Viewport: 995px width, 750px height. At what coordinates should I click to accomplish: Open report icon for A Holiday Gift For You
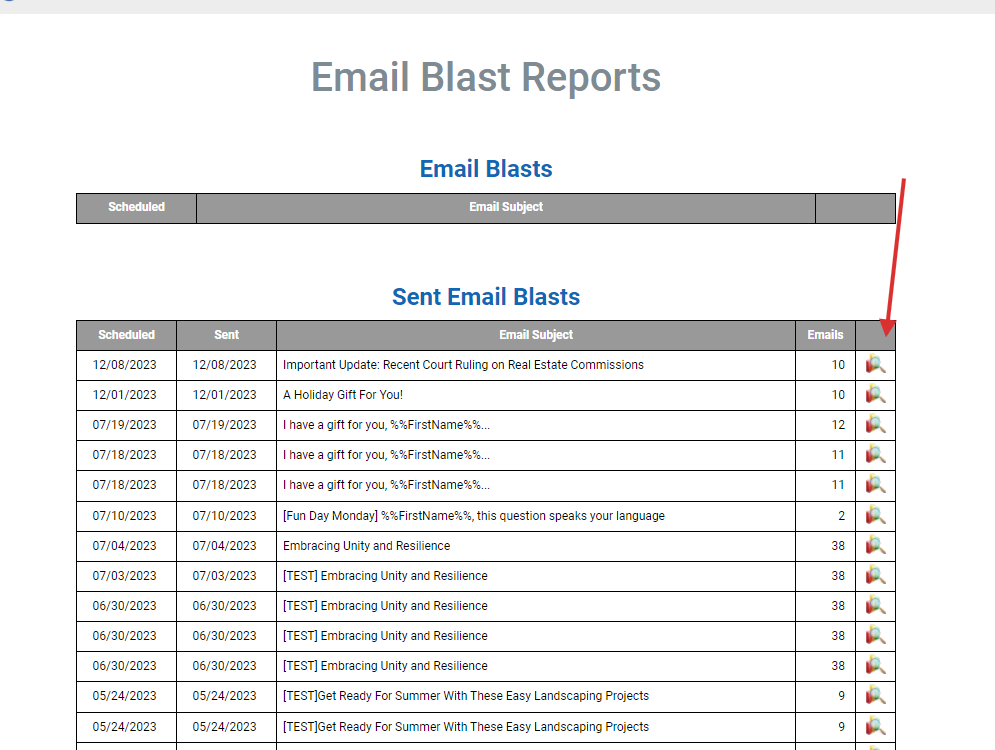coord(875,394)
